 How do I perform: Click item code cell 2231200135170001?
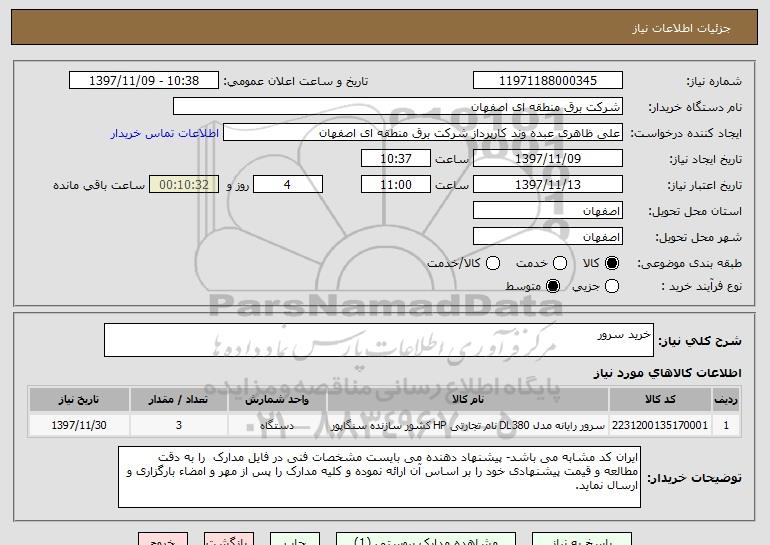pyautogui.click(x=660, y=425)
